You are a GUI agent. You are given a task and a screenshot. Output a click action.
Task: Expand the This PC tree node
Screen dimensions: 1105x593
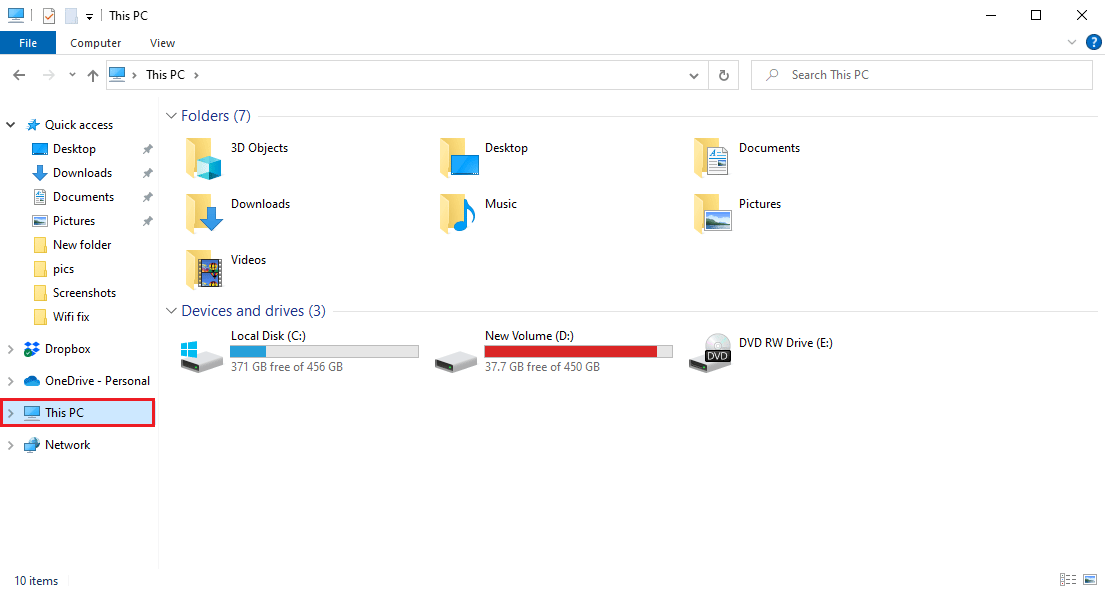[11, 413]
